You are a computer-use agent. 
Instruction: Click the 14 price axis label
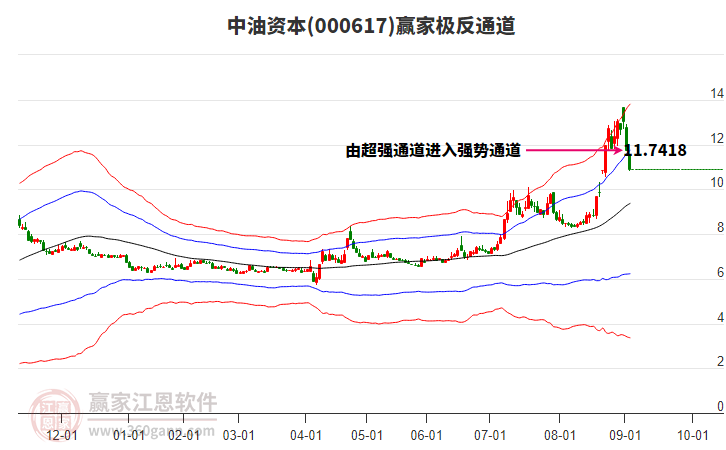pyautogui.click(x=717, y=94)
